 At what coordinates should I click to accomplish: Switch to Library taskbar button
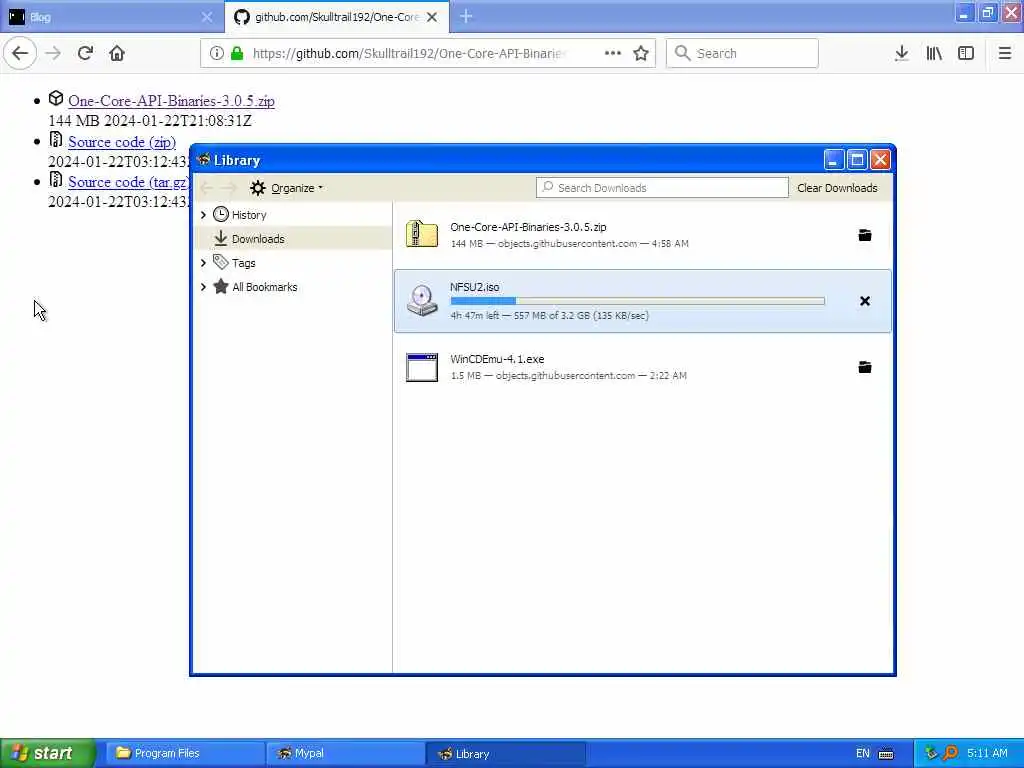tap(505, 753)
